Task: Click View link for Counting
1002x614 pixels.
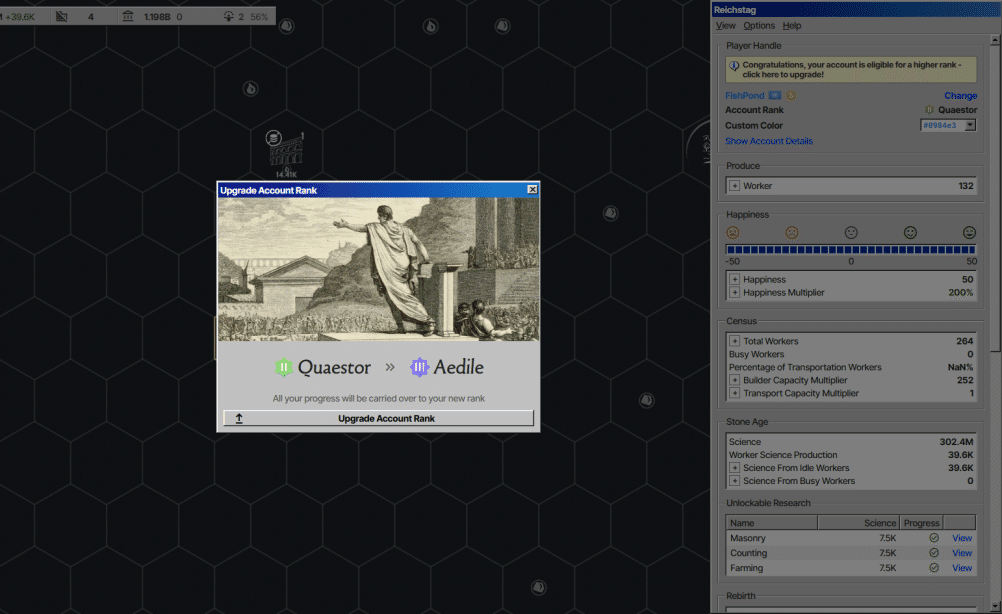Action: [962, 553]
